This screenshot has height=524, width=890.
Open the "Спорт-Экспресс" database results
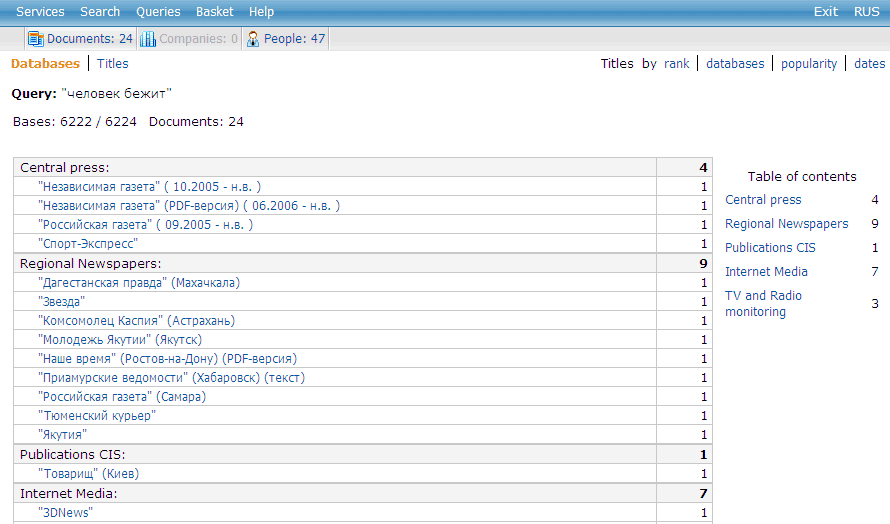point(87,244)
